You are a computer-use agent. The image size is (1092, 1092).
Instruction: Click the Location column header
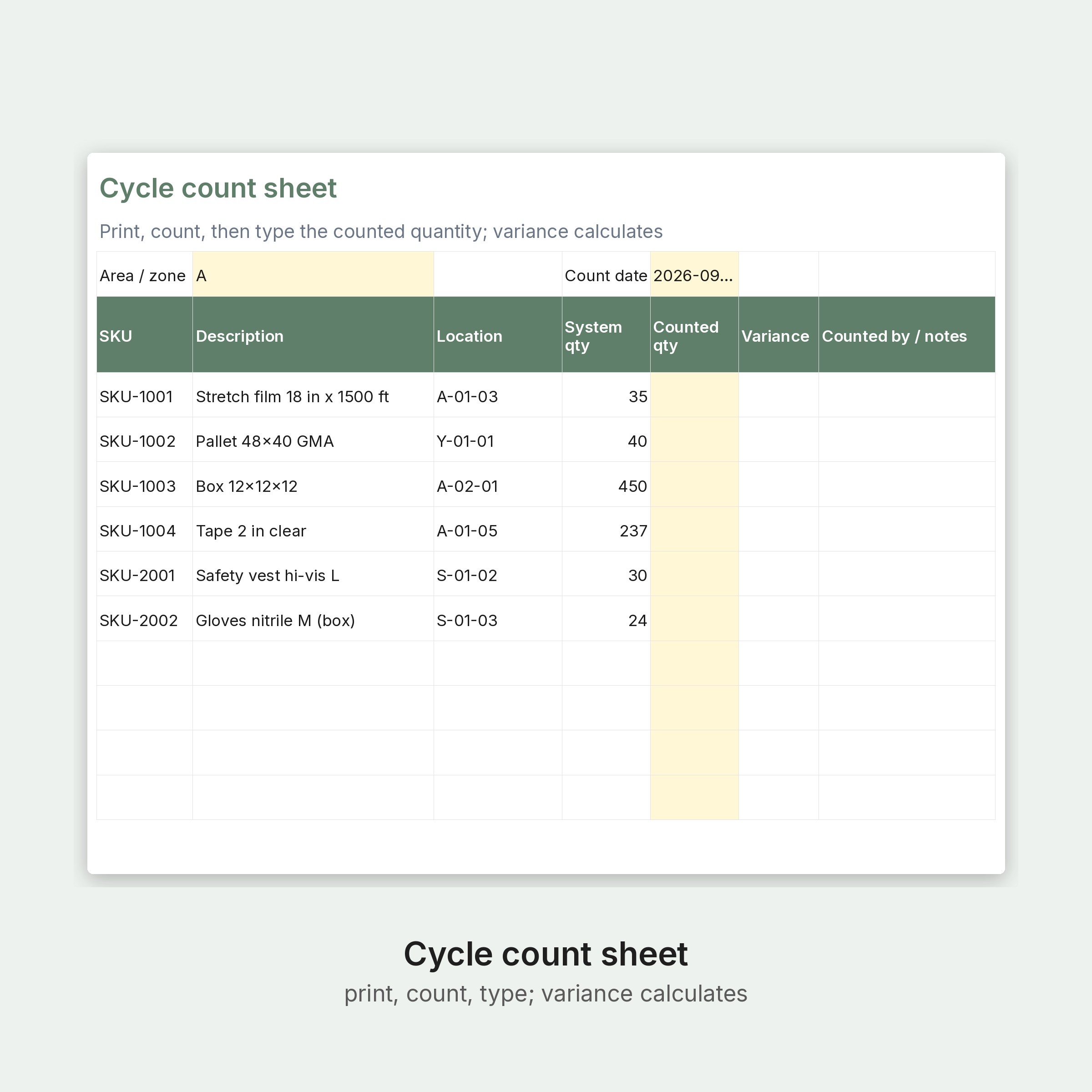(x=498, y=334)
